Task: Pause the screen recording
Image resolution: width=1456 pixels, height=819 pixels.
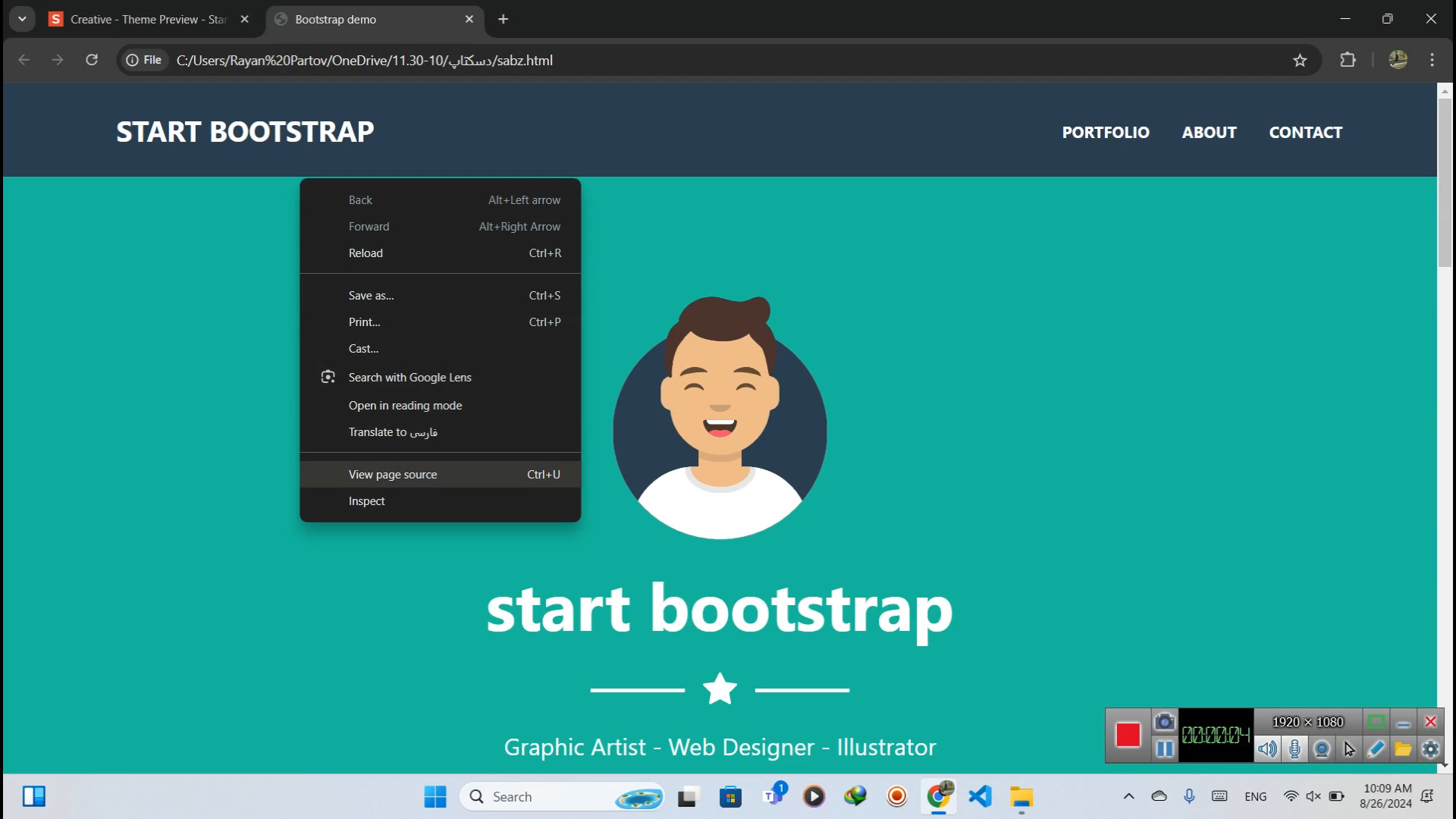Action: click(x=1164, y=749)
